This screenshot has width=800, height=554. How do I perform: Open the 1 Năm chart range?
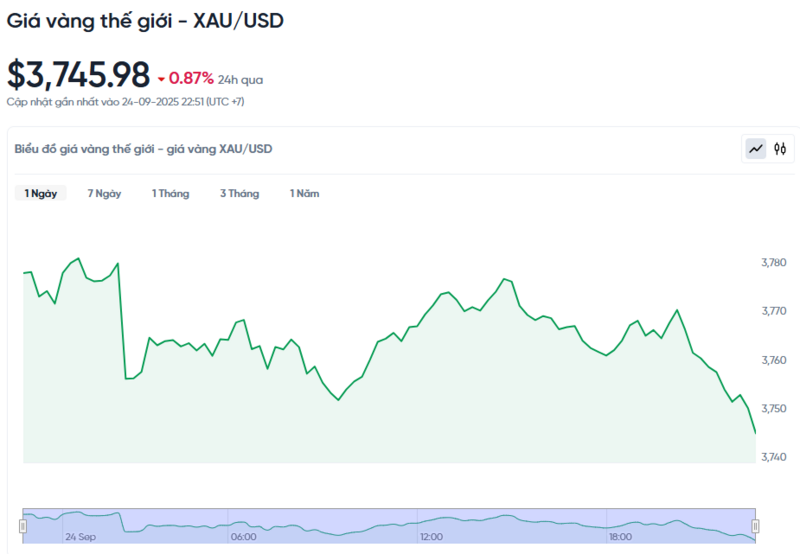(304, 193)
